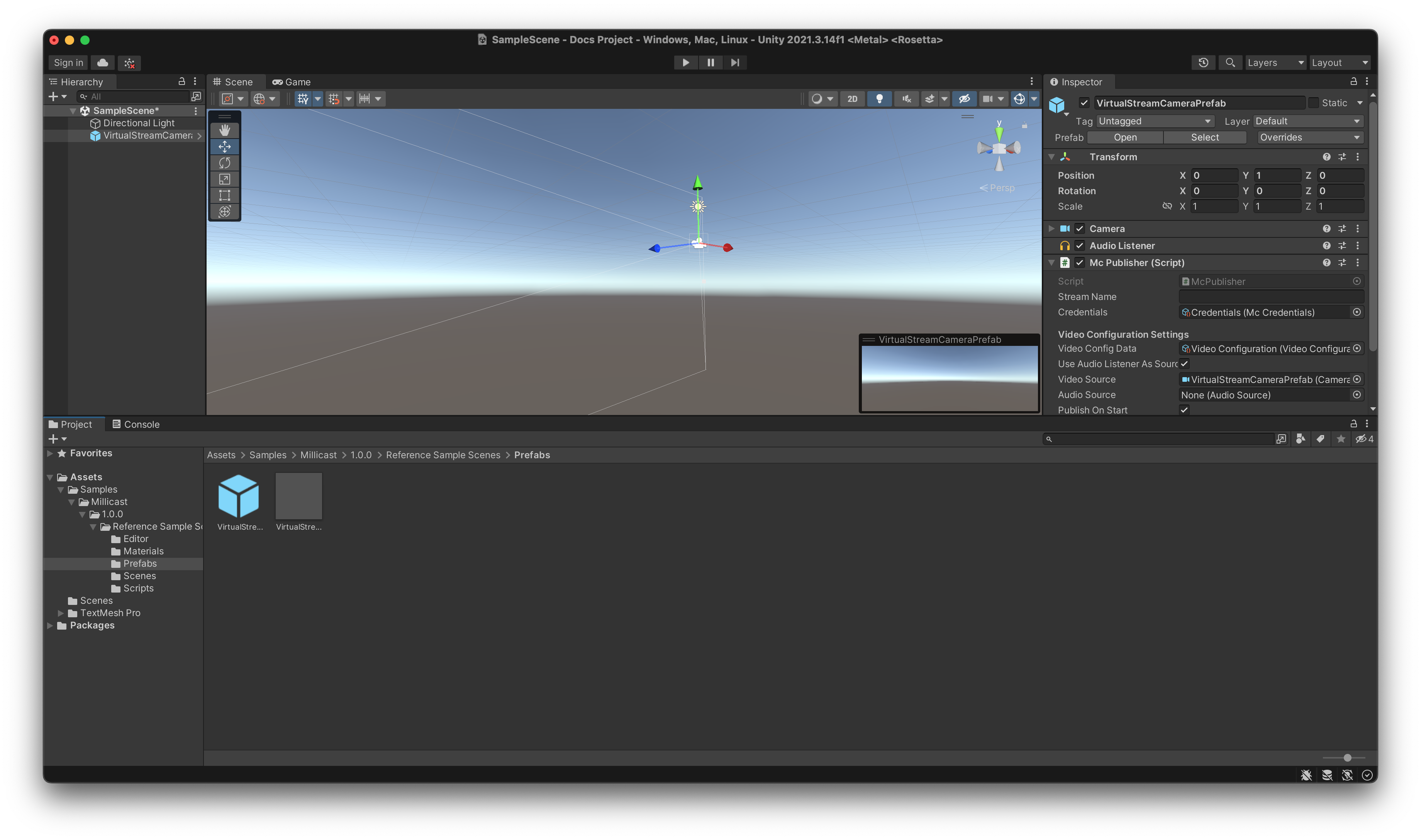This screenshot has height=840, width=1421.
Task: Click the prefab Open button
Action: point(1125,137)
